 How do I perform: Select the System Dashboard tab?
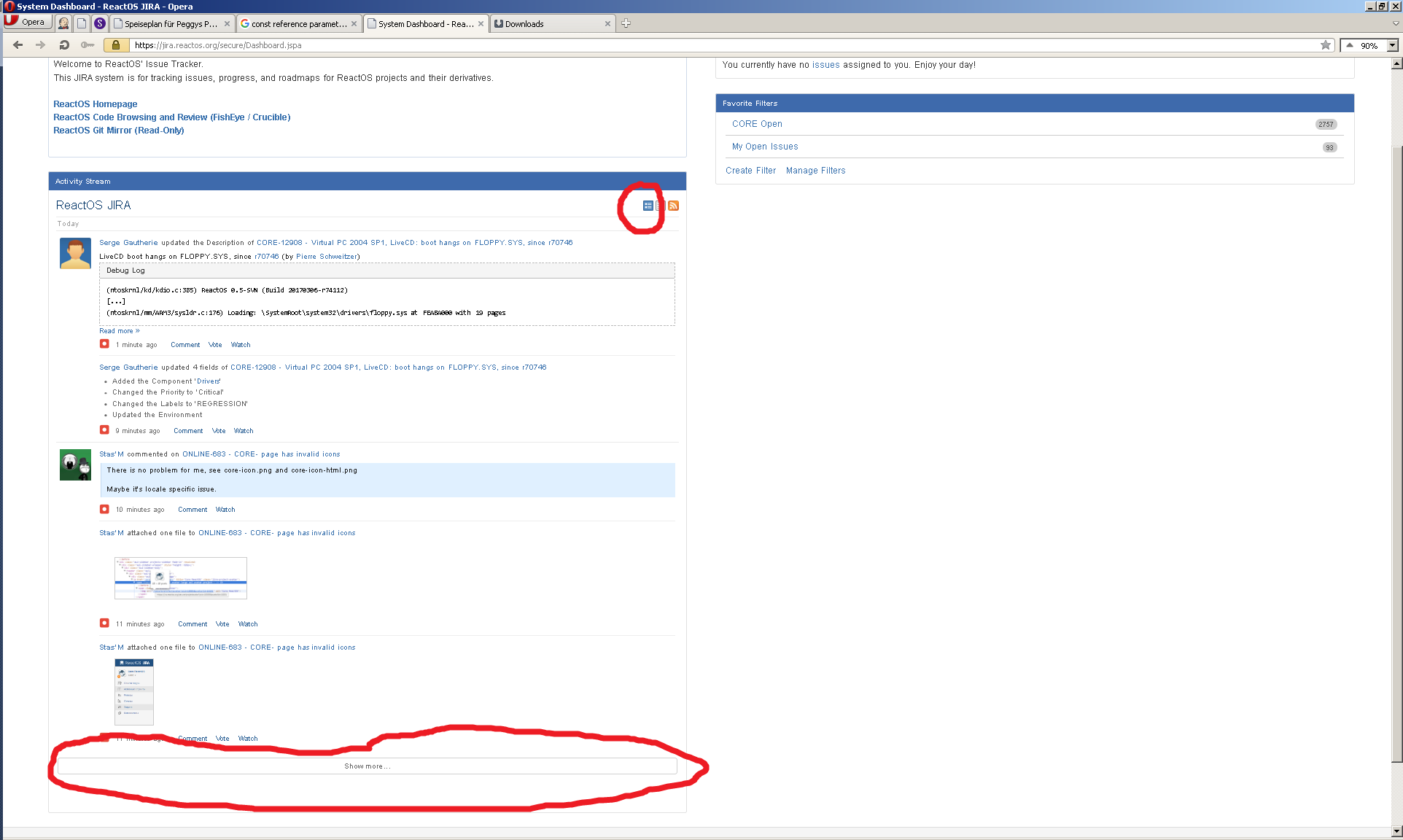coord(426,24)
